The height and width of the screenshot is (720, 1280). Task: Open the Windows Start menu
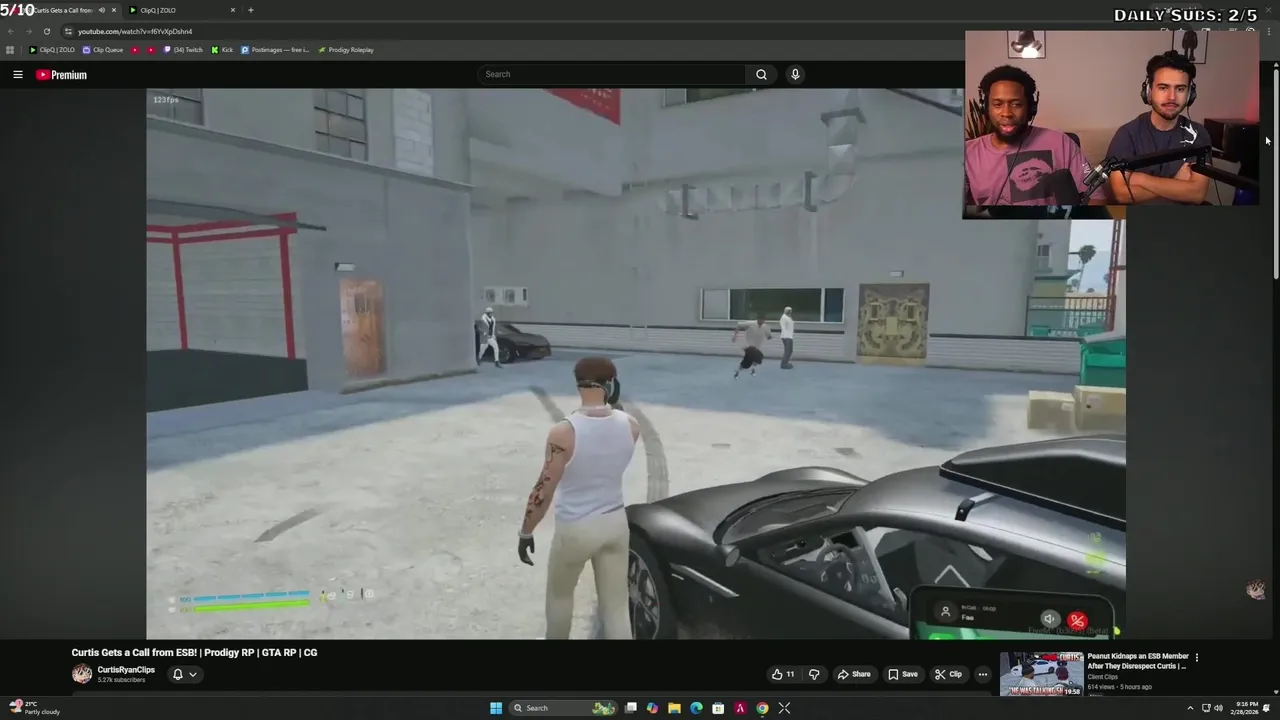point(496,708)
